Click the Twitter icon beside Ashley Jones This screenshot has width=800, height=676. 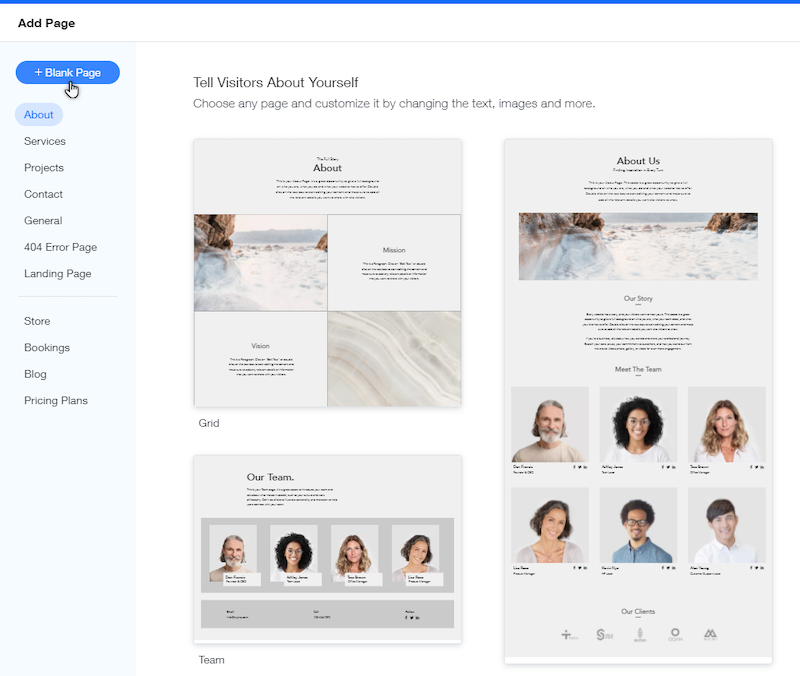(x=670, y=467)
